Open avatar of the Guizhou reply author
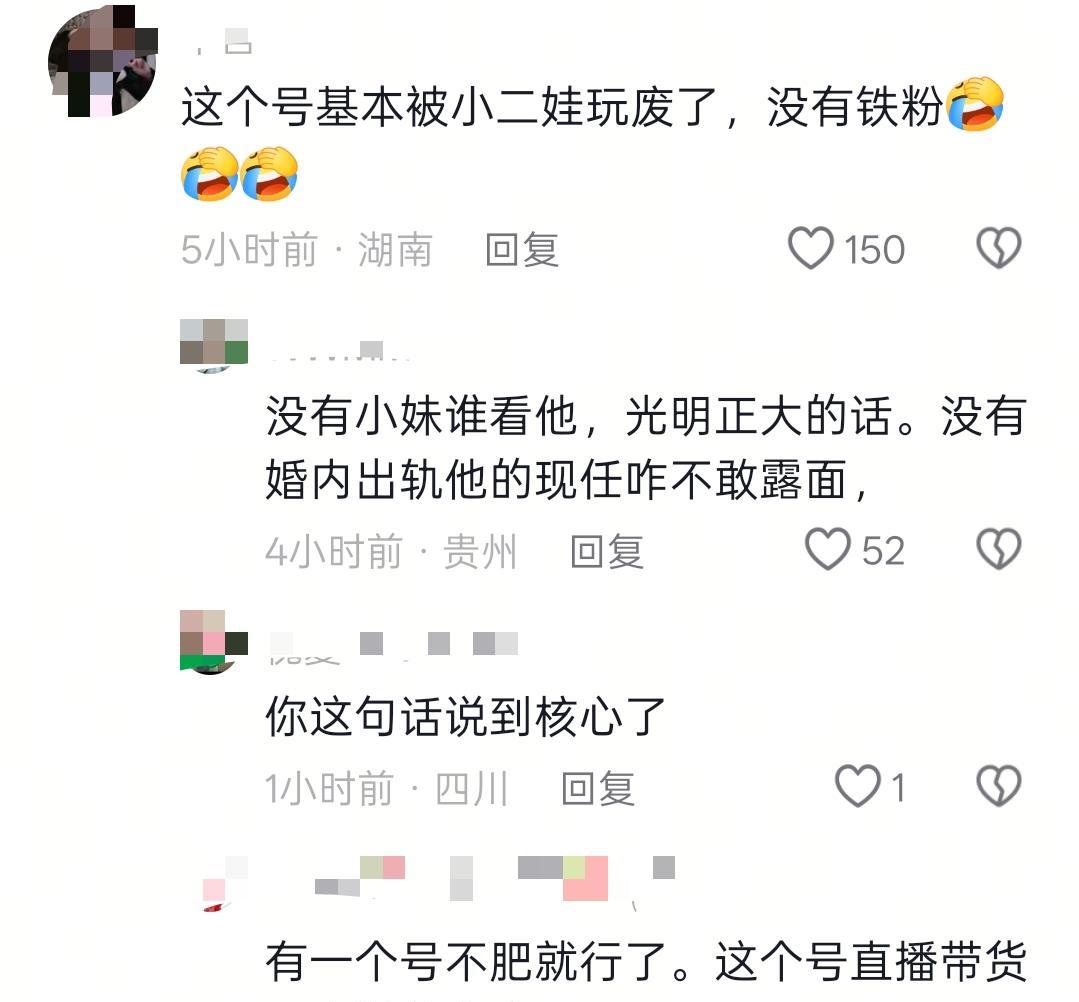1079x1002 pixels. tap(213, 344)
